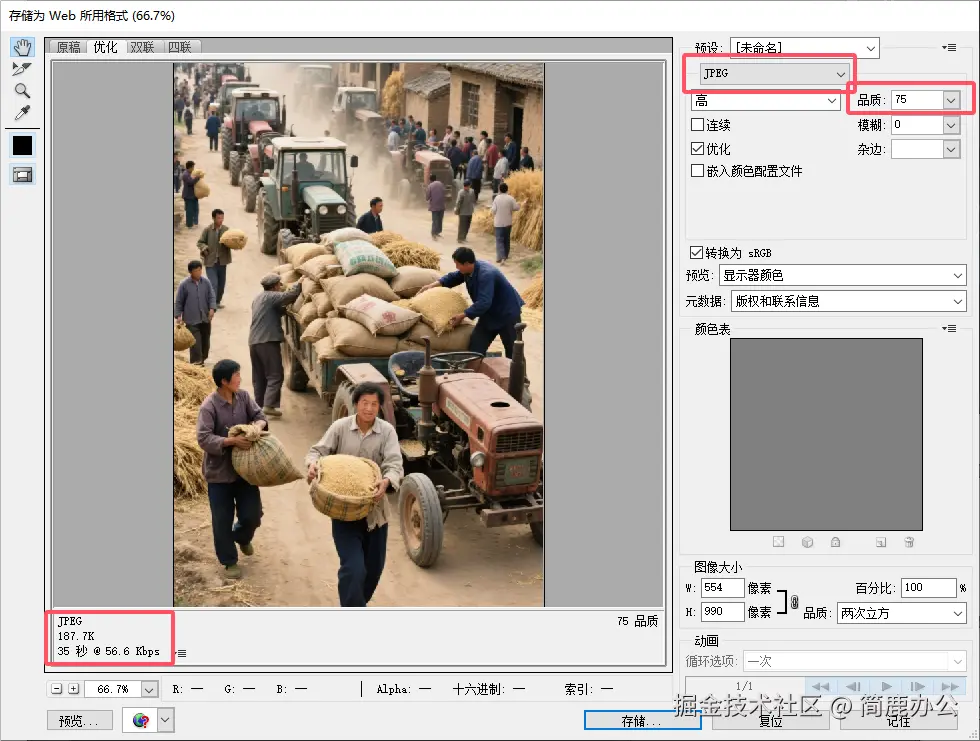The width and height of the screenshot is (980, 741).
Task: Open the 两次立方 resample quality dropdown
Action: click(901, 614)
